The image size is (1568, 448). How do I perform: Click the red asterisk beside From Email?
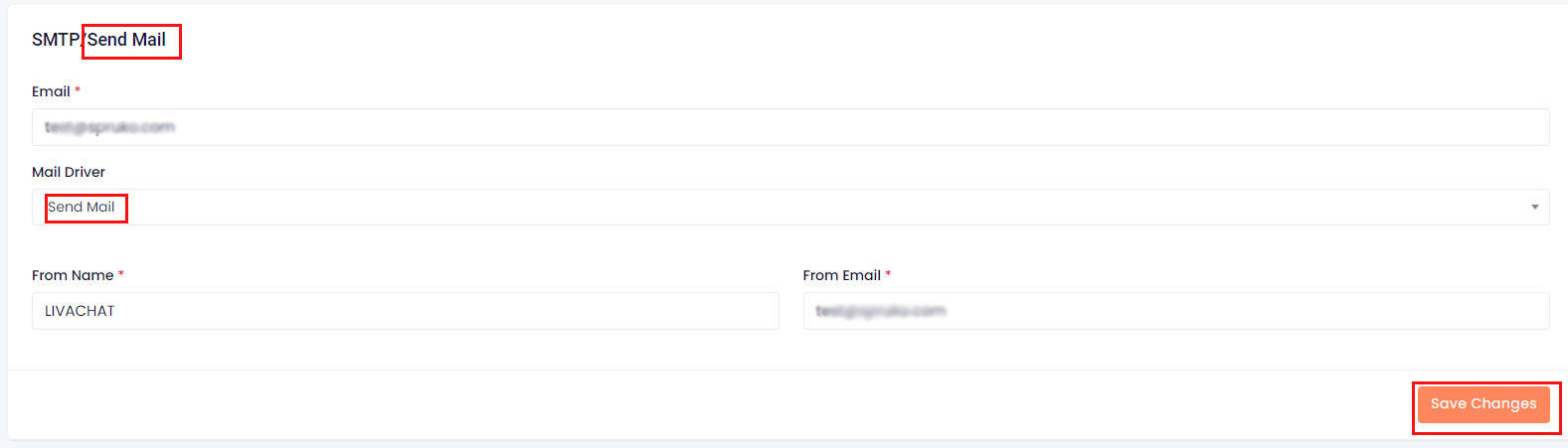click(888, 274)
